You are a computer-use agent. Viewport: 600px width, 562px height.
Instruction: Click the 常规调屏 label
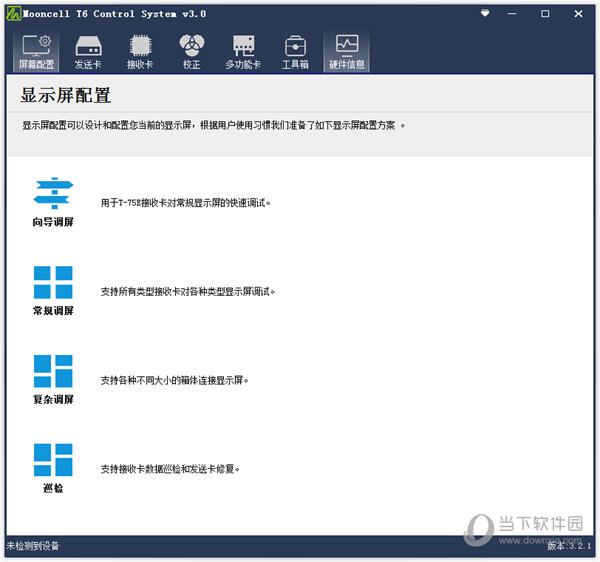pyautogui.click(x=53, y=311)
